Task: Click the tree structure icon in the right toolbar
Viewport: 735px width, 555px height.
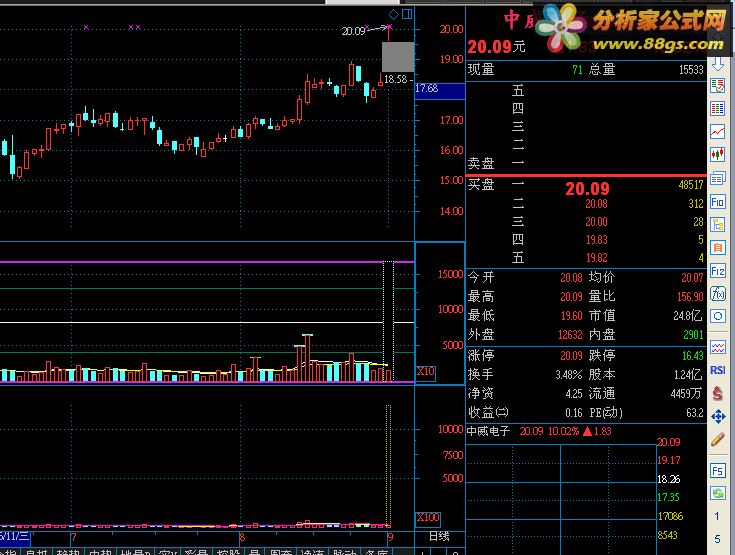Action: click(718, 225)
